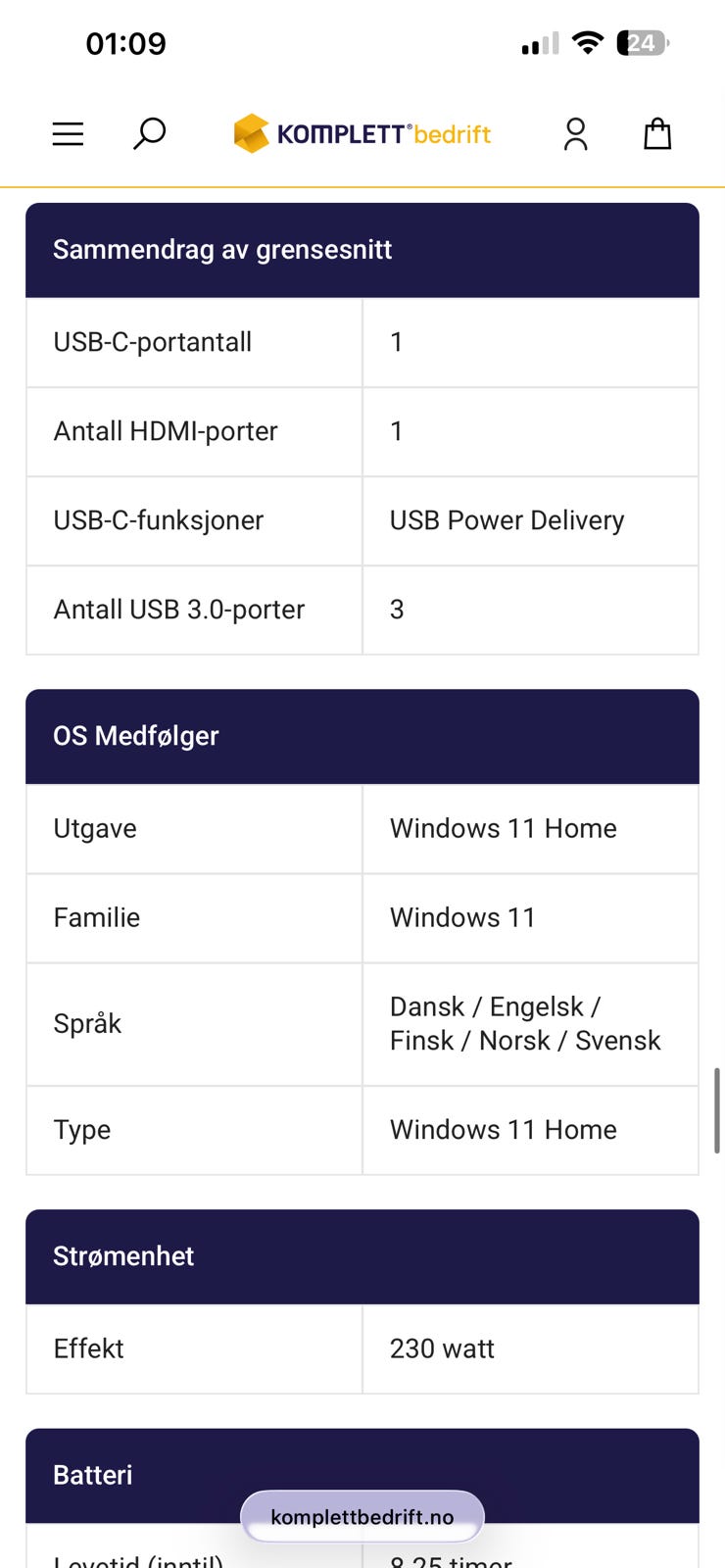Screen dimensions: 725x1568
Task: Tap the Komplett bedrift logo
Action: click(362, 134)
